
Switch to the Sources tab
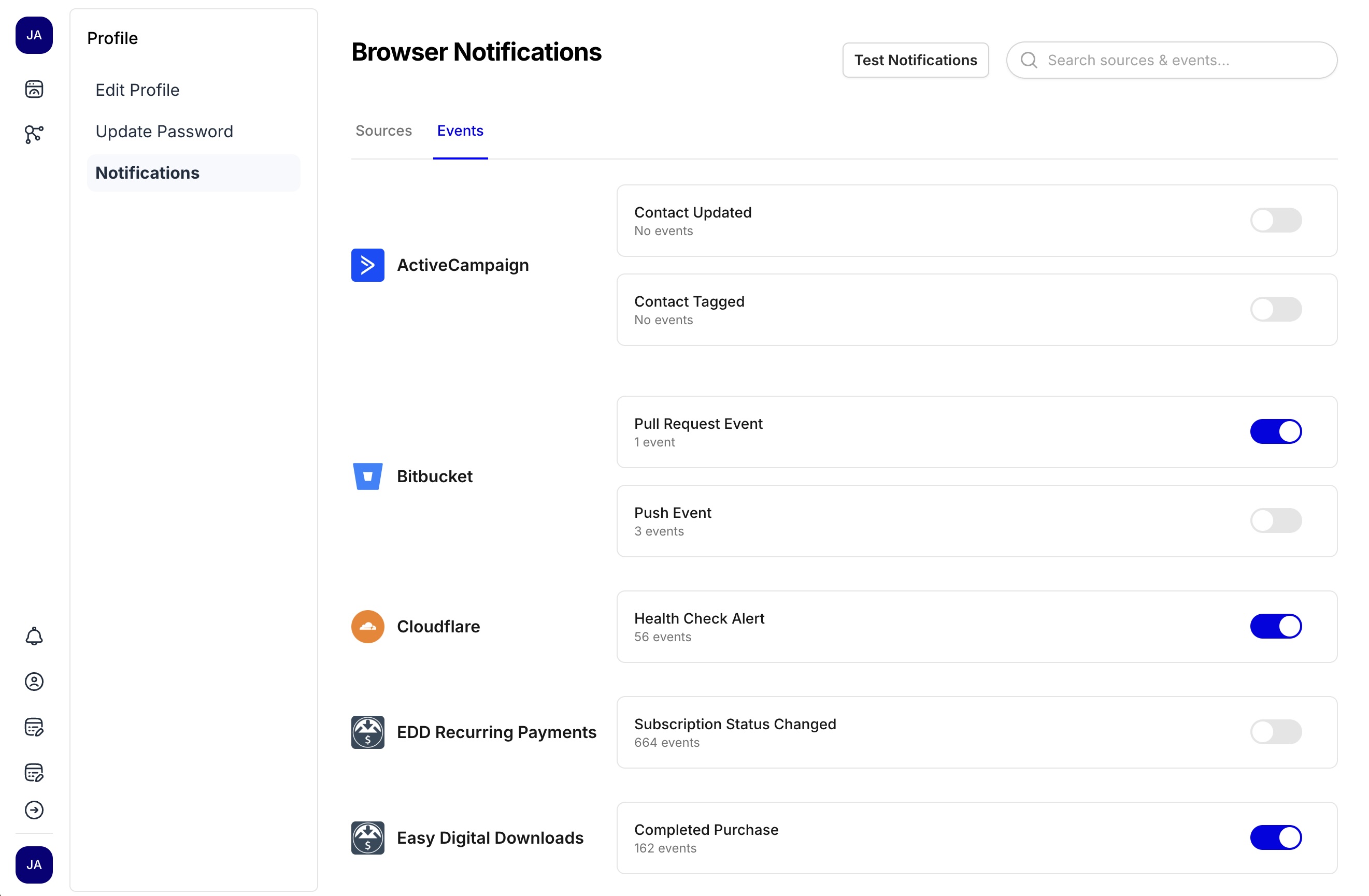(383, 131)
